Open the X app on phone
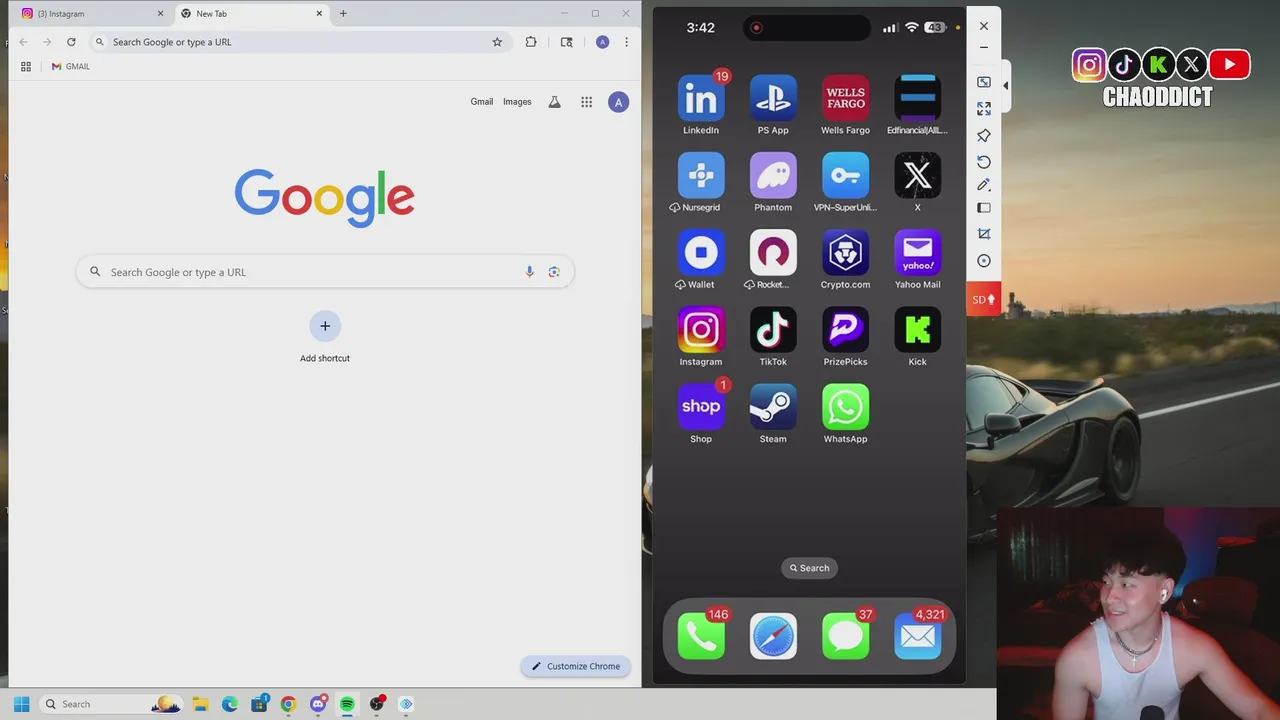Image resolution: width=1280 pixels, height=720 pixels. pyautogui.click(x=917, y=176)
